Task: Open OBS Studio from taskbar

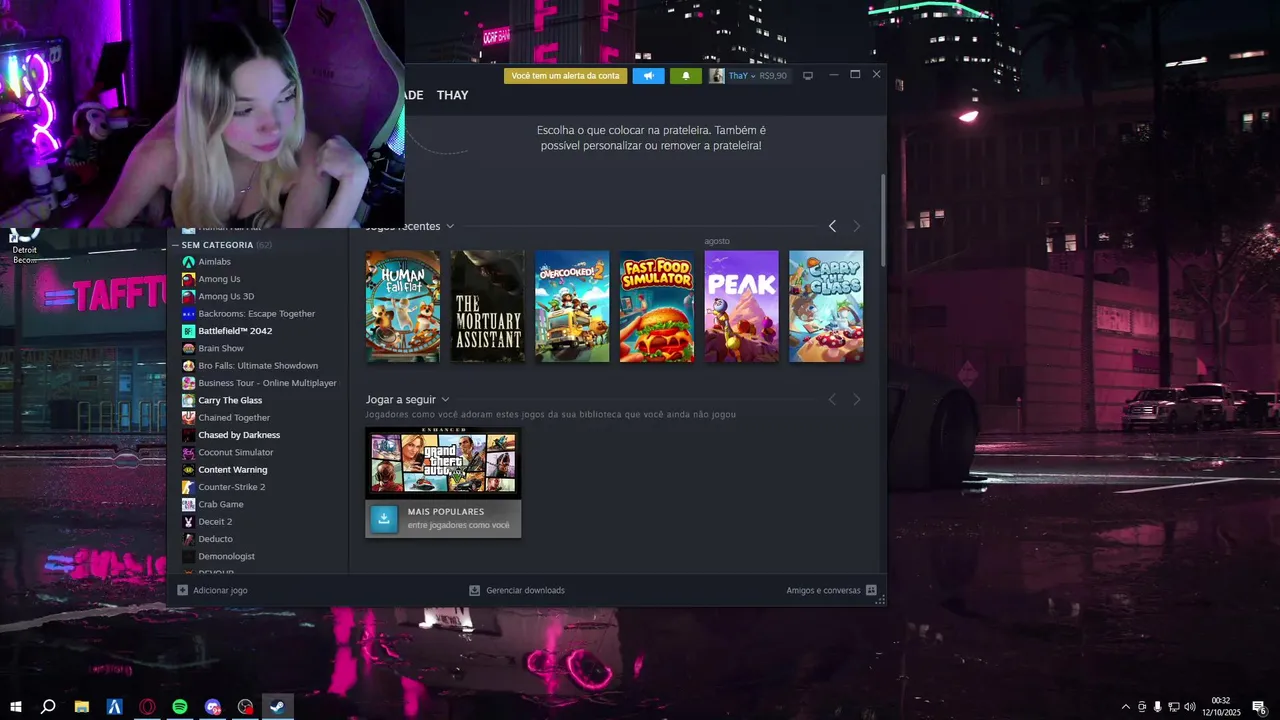Action: tap(246, 707)
